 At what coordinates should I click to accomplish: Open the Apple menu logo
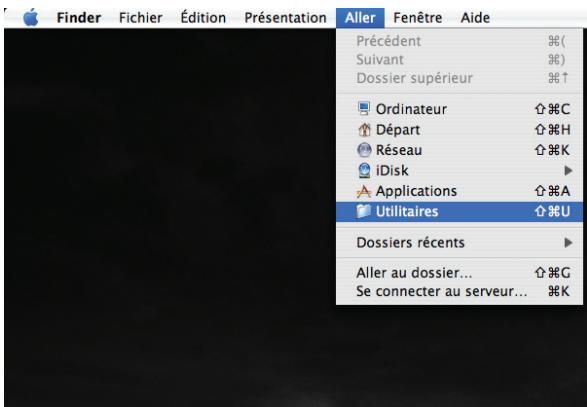31,18
